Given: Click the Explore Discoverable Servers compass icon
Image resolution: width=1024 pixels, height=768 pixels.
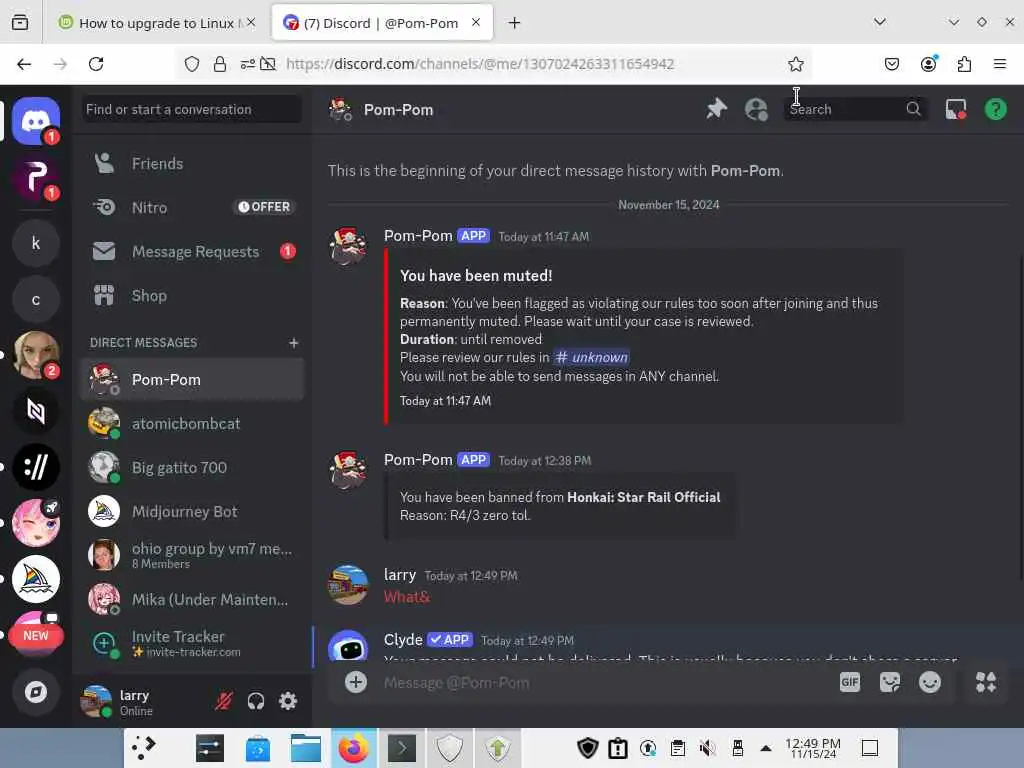Looking at the screenshot, I should click(x=36, y=692).
